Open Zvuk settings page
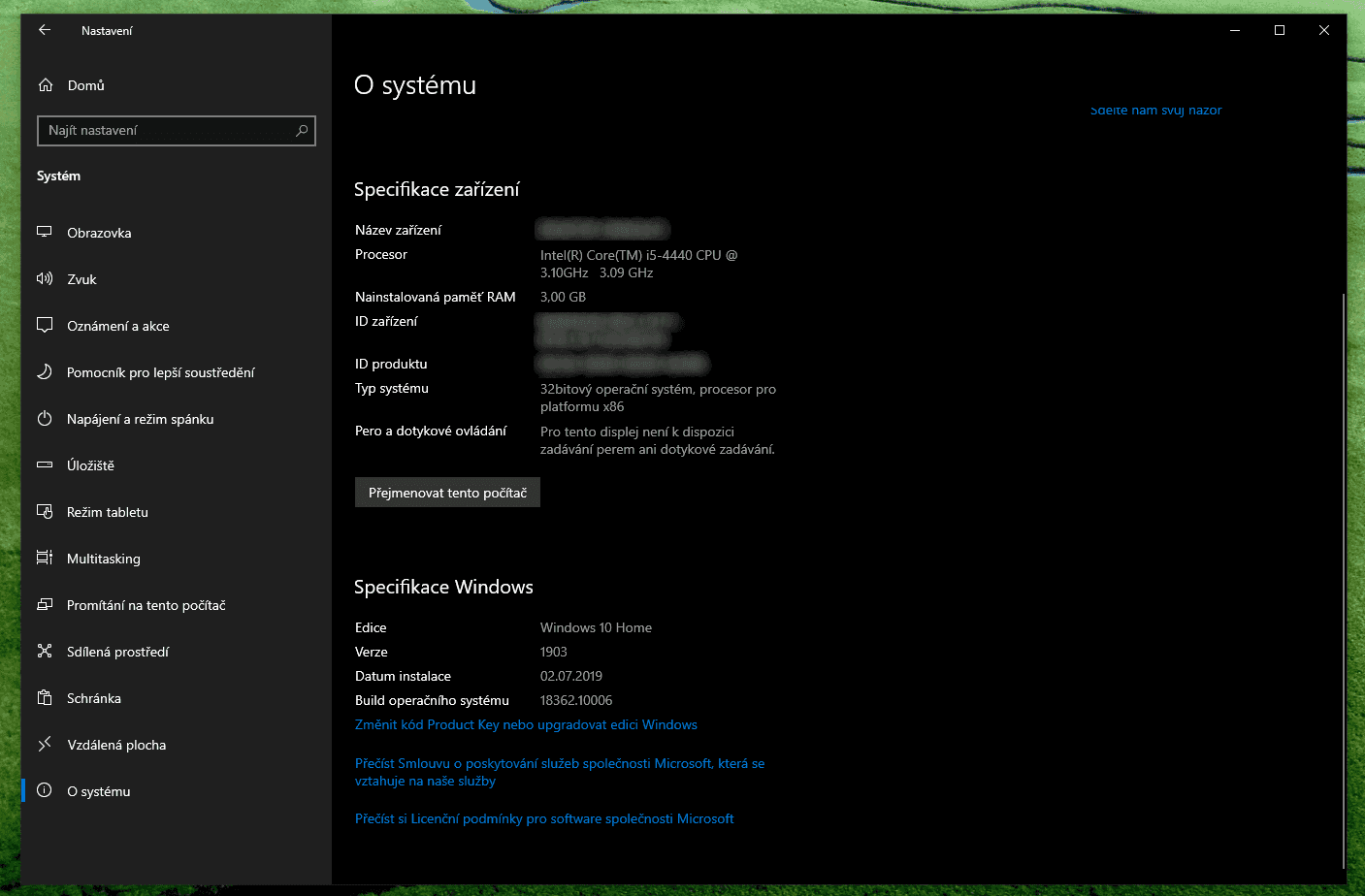The height and width of the screenshot is (896, 1365). (81, 279)
